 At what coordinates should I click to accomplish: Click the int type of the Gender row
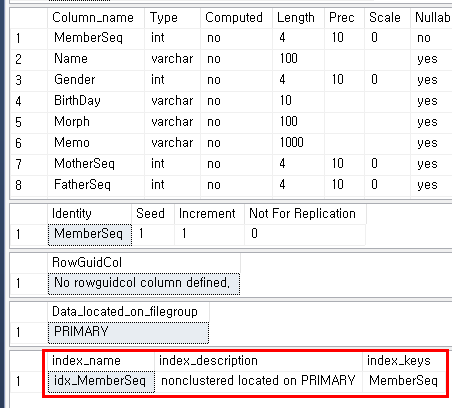coord(172,80)
